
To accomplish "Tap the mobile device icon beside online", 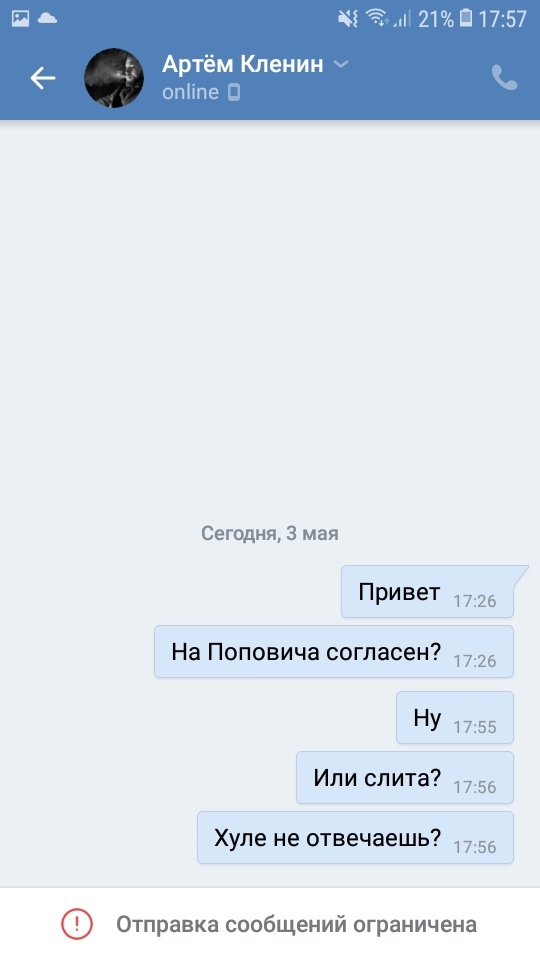I will 234,92.
